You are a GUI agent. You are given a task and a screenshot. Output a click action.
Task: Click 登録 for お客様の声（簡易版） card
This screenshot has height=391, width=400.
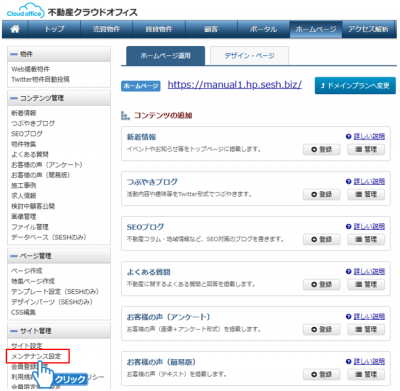(x=322, y=374)
